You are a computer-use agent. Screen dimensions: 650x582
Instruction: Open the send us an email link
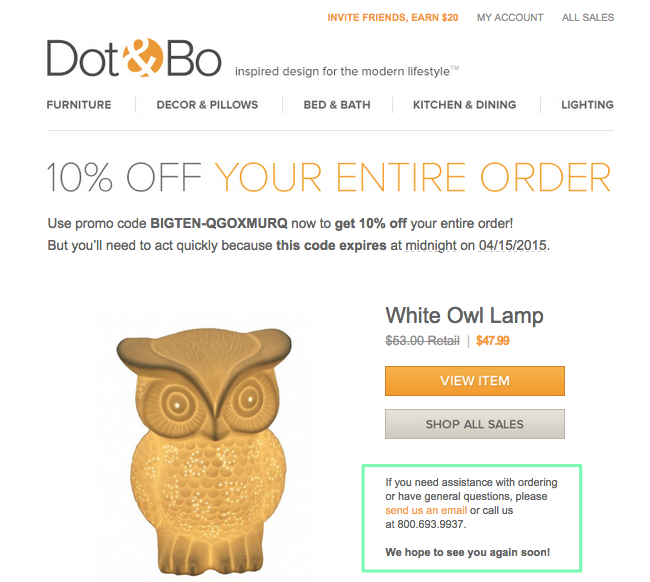pyautogui.click(x=426, y=510)
